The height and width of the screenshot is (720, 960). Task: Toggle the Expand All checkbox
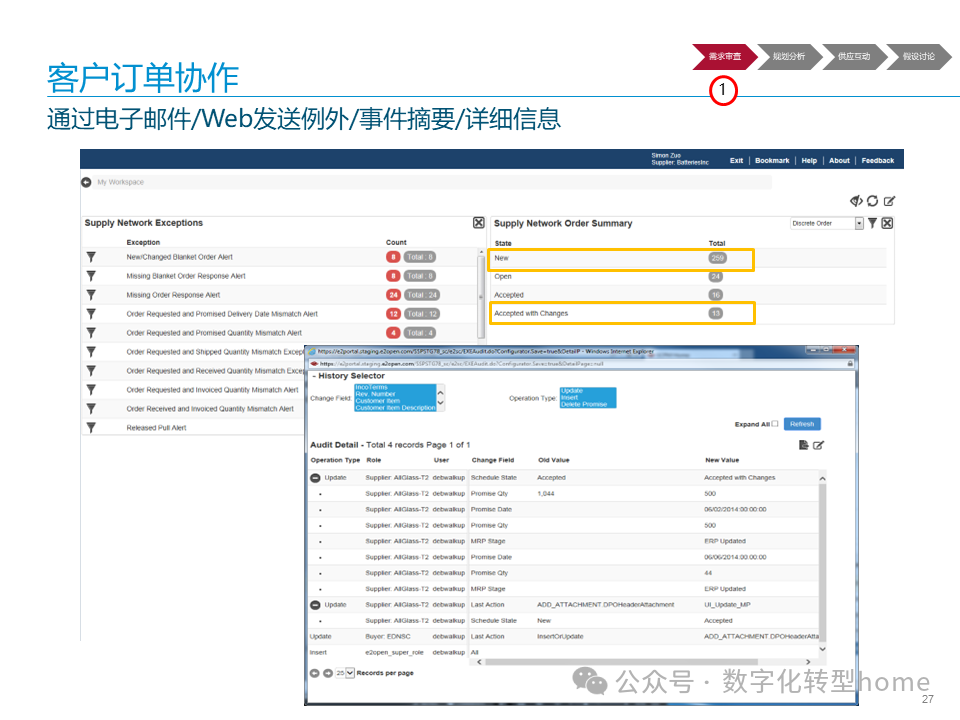(775, 424)
